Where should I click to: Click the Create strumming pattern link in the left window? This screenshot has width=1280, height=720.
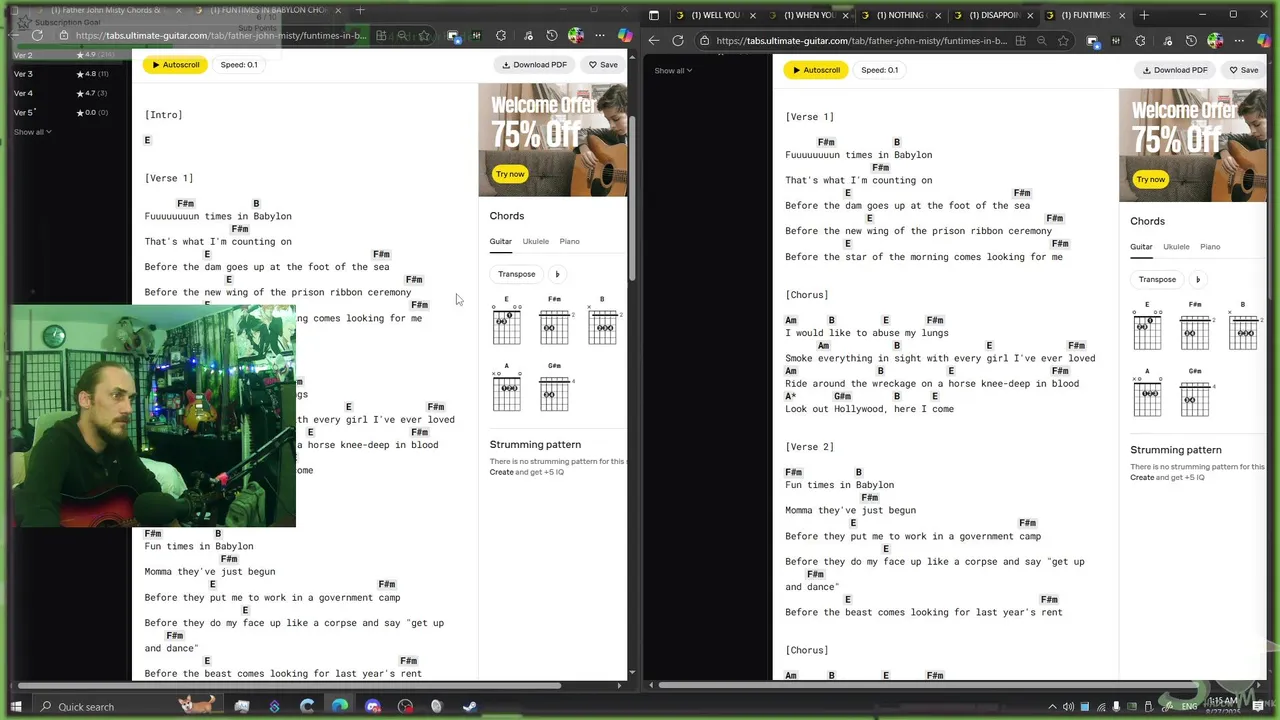(501, 472)
